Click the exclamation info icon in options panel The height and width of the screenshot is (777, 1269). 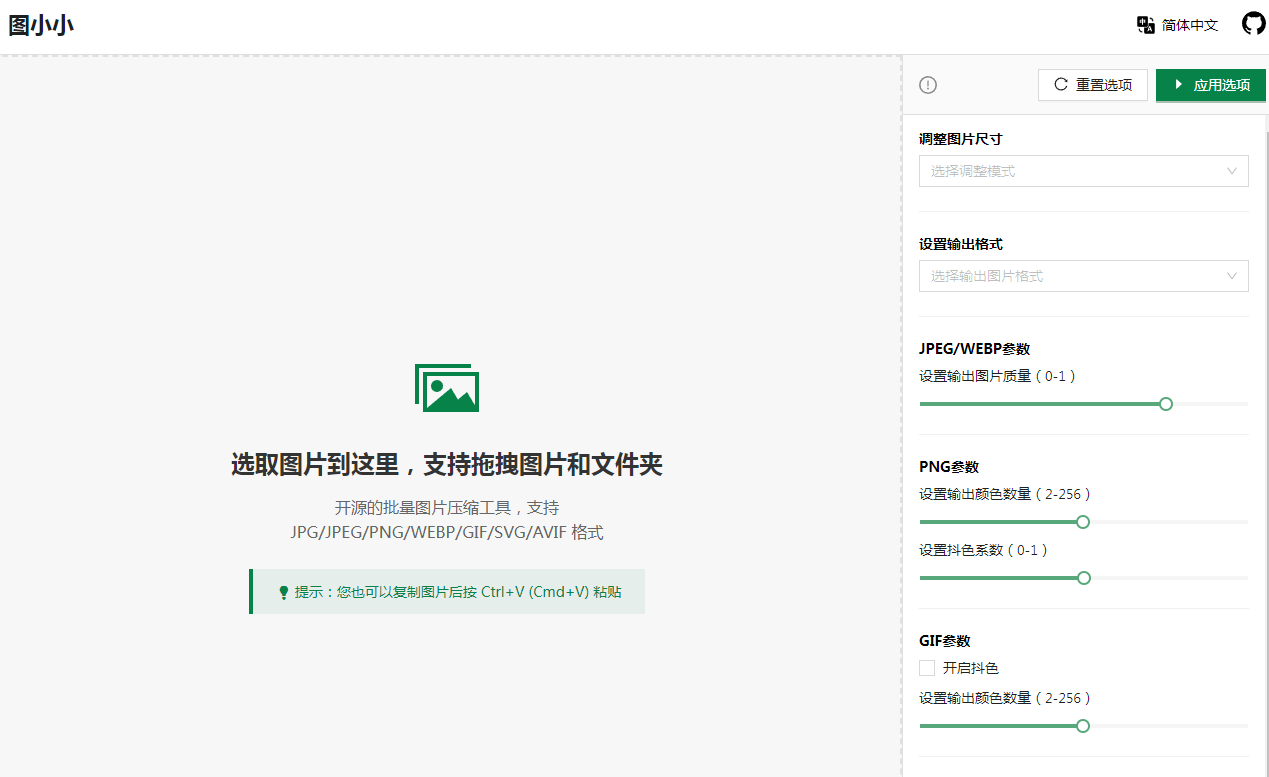tap(928, 85)
